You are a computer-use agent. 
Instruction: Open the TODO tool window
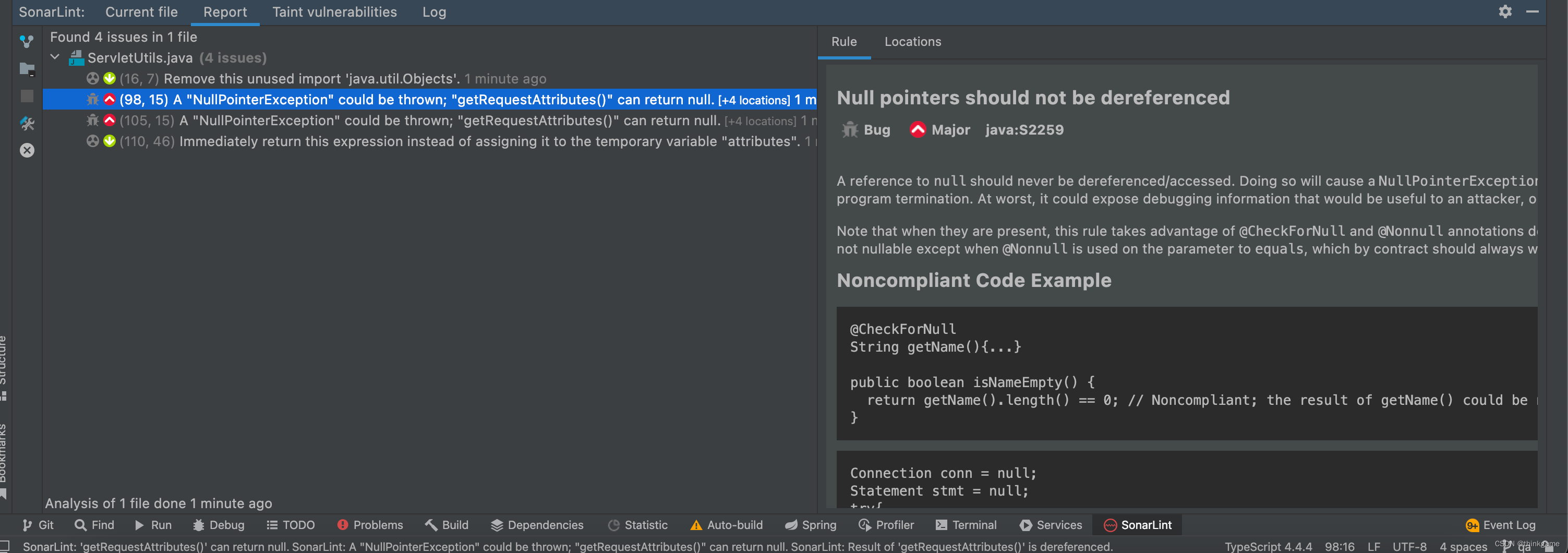pyautogui.click(x=291, y=525)
